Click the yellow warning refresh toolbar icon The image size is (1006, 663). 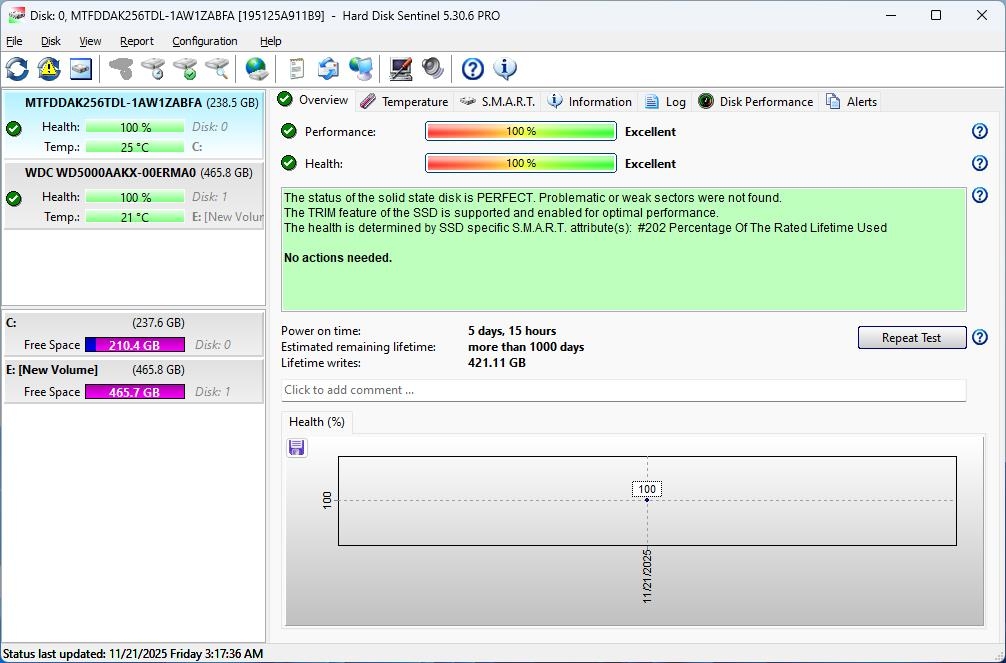49,69
